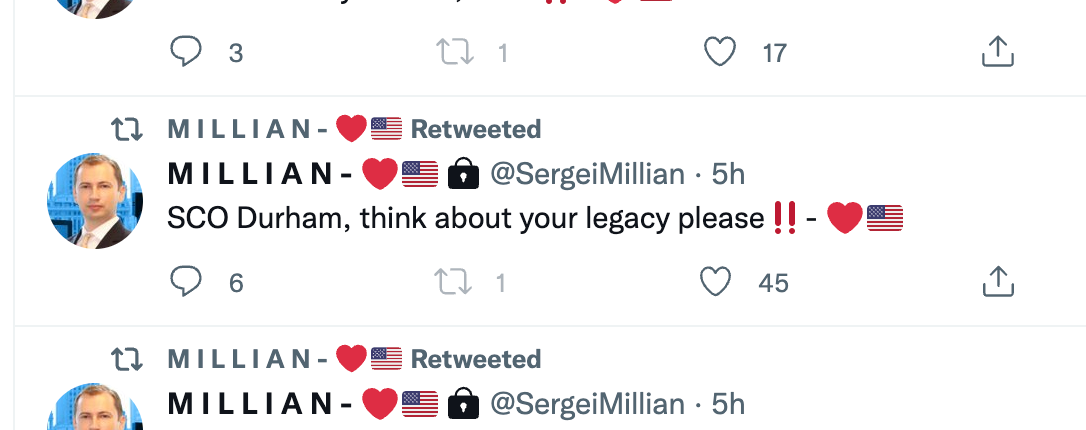Image resolution: width=1086 pixels, height=430 pixels.
Task: Click 'Retweeted' label above SCO Durham tweet
Action: tap(476, 129)
